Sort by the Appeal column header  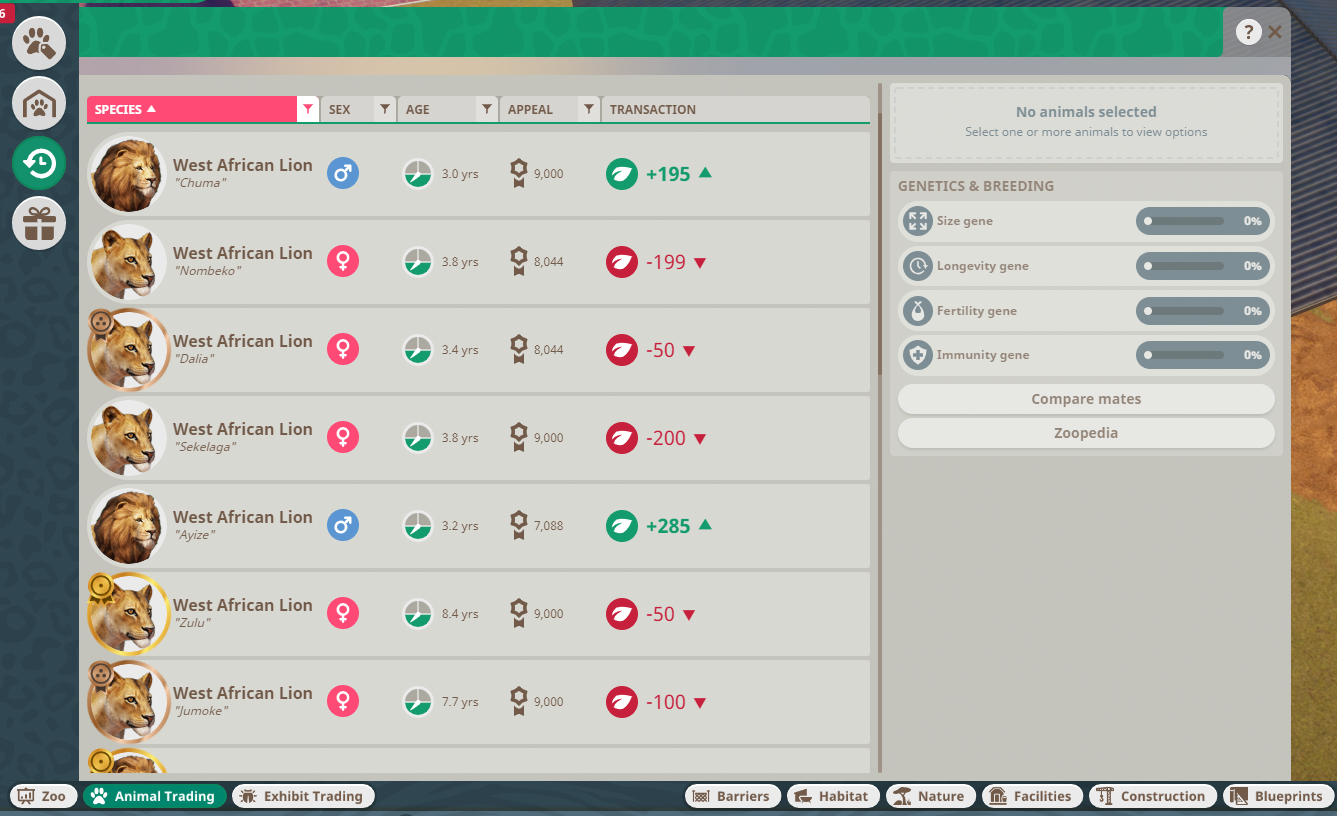coord(539,109)
